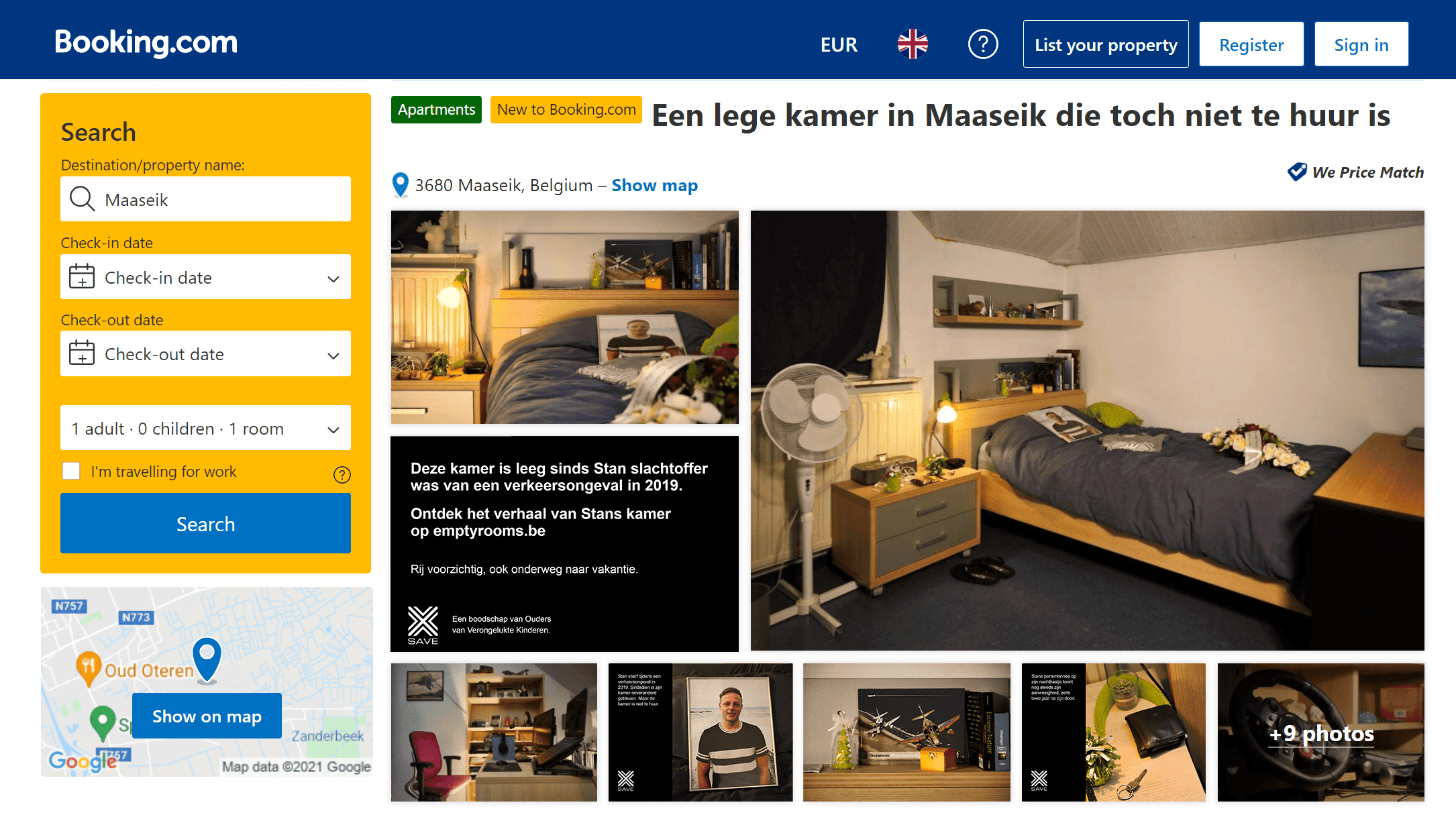Click the search magnifier icon in destination field
Viewport: 1456px width, 825px height.
click(83, 199)
